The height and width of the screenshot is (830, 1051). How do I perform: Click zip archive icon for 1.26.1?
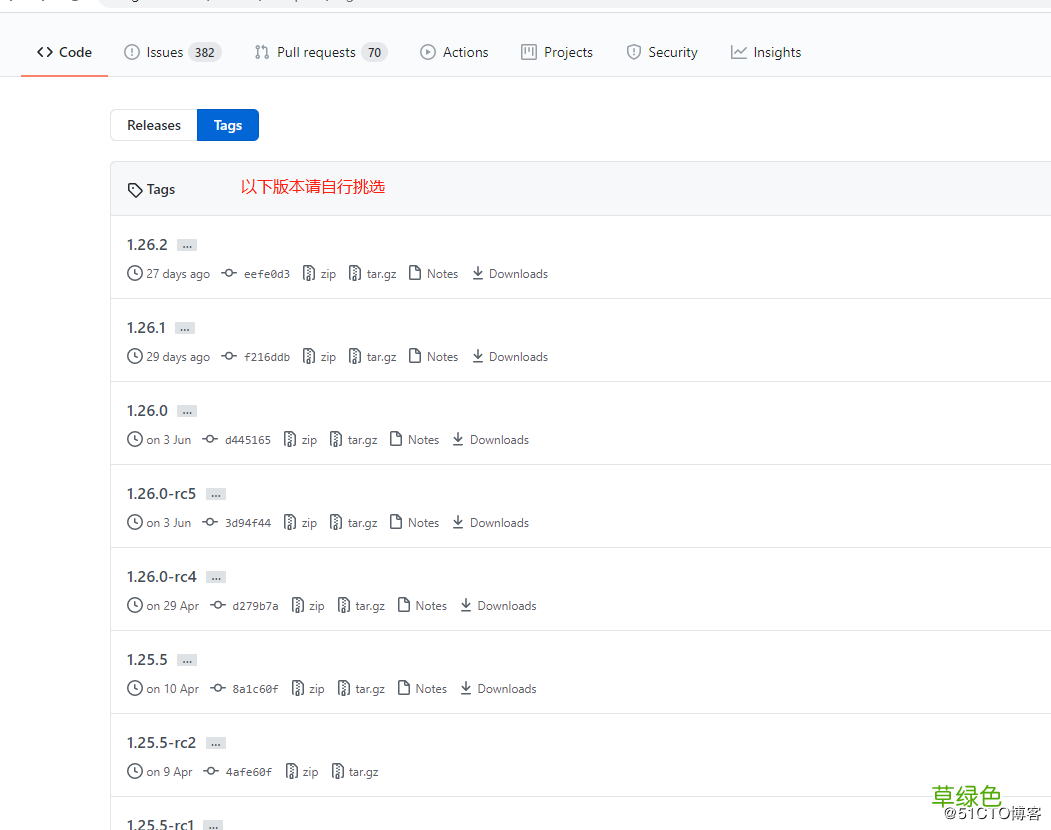pyautogui.click(x=309, y=357)
